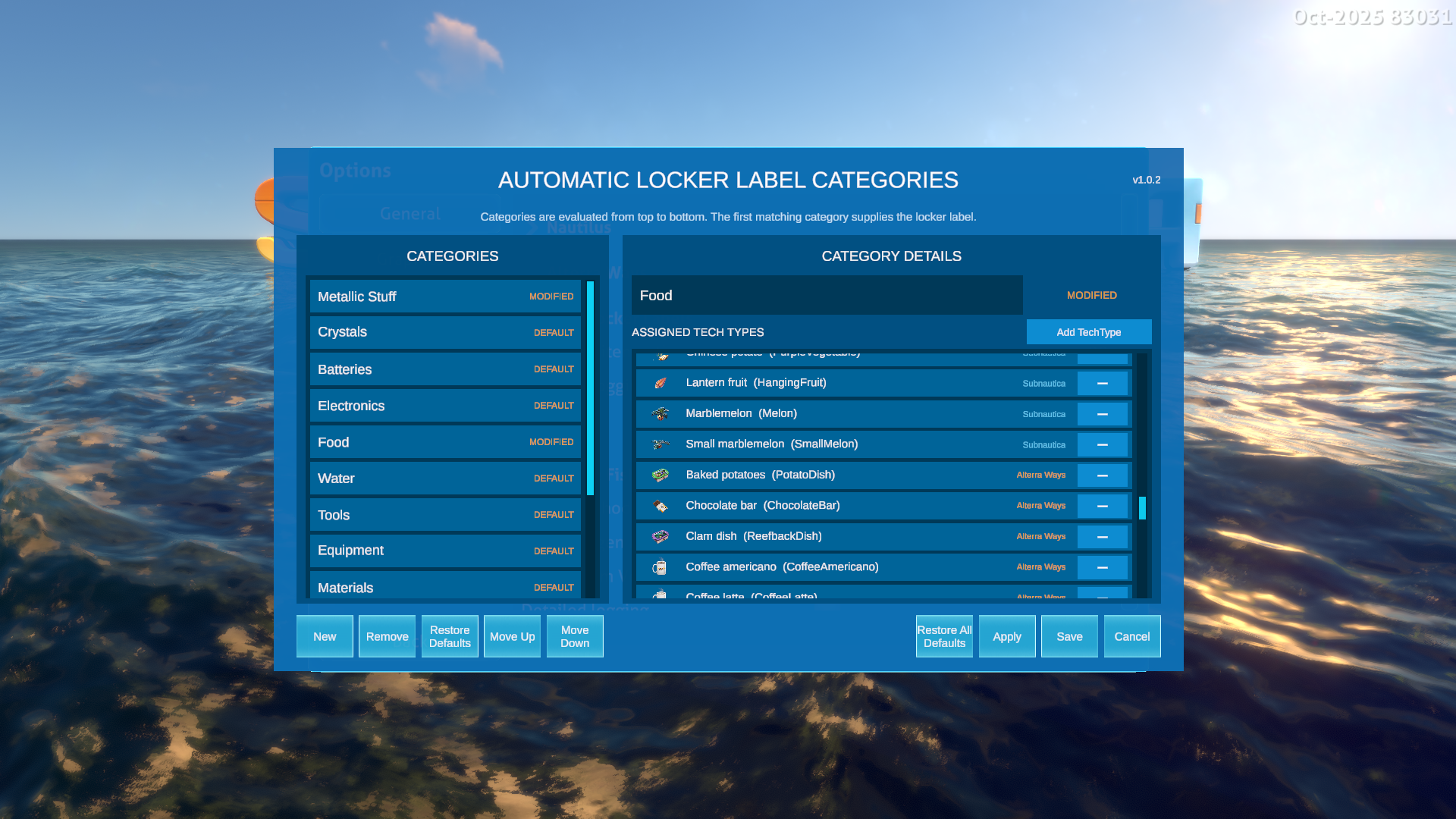Click the Coffee americano (CoffeeAmericano) label
Image resolution: width=1456 pixels, height=819 pixels.
click(x=782, y=566)
